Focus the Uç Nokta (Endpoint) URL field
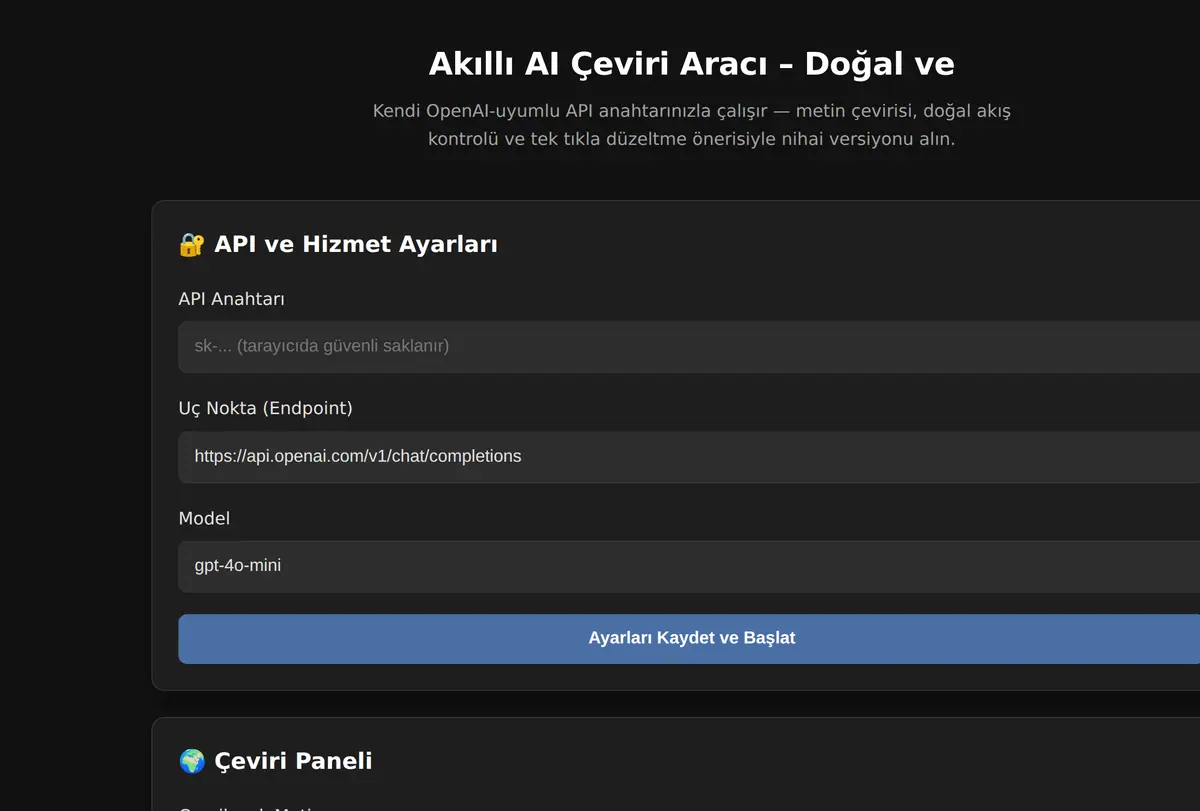The width and height of the screenshot is (1200, 811). (689, 456)
